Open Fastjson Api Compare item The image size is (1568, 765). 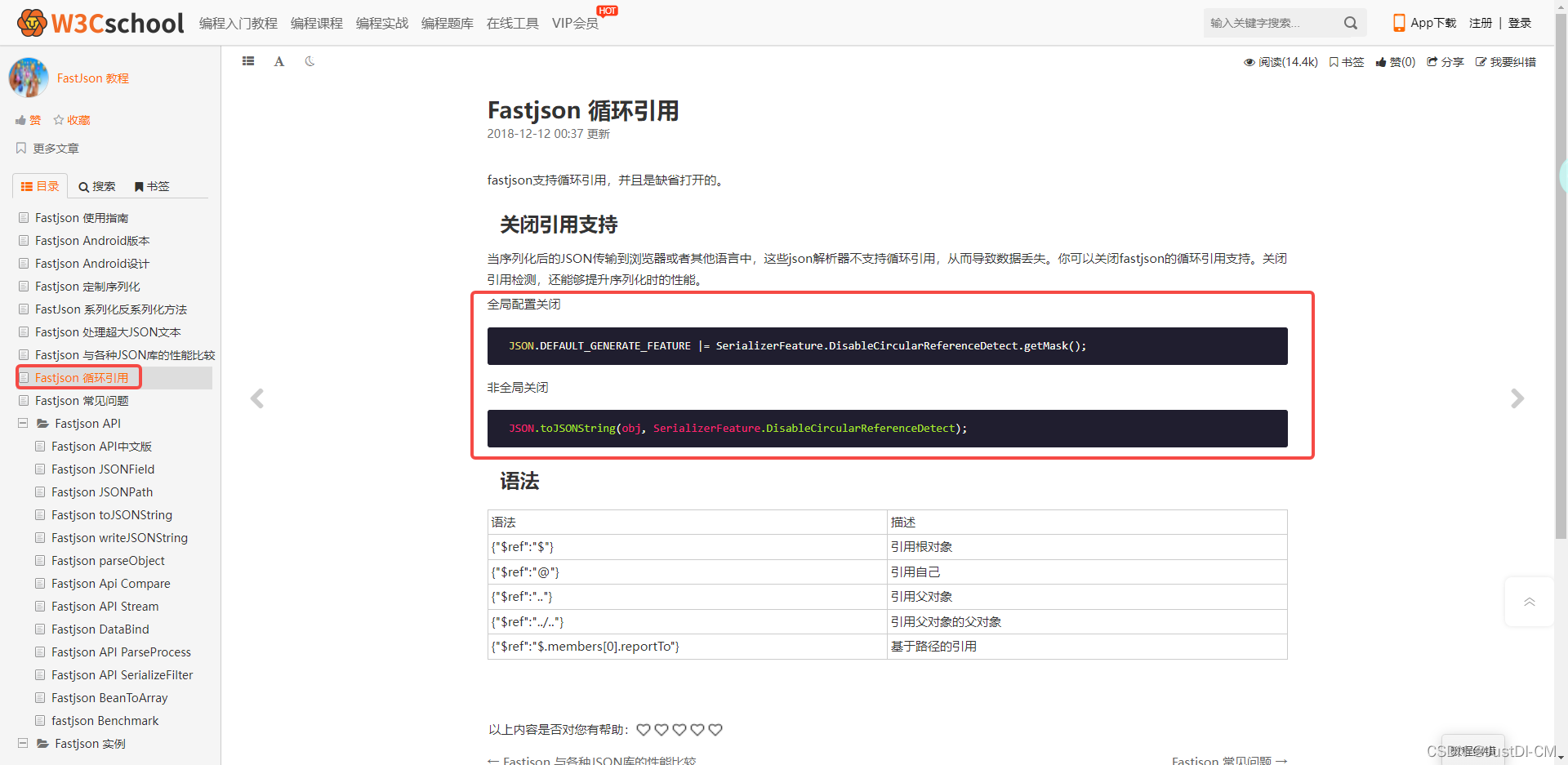(111, 584)
